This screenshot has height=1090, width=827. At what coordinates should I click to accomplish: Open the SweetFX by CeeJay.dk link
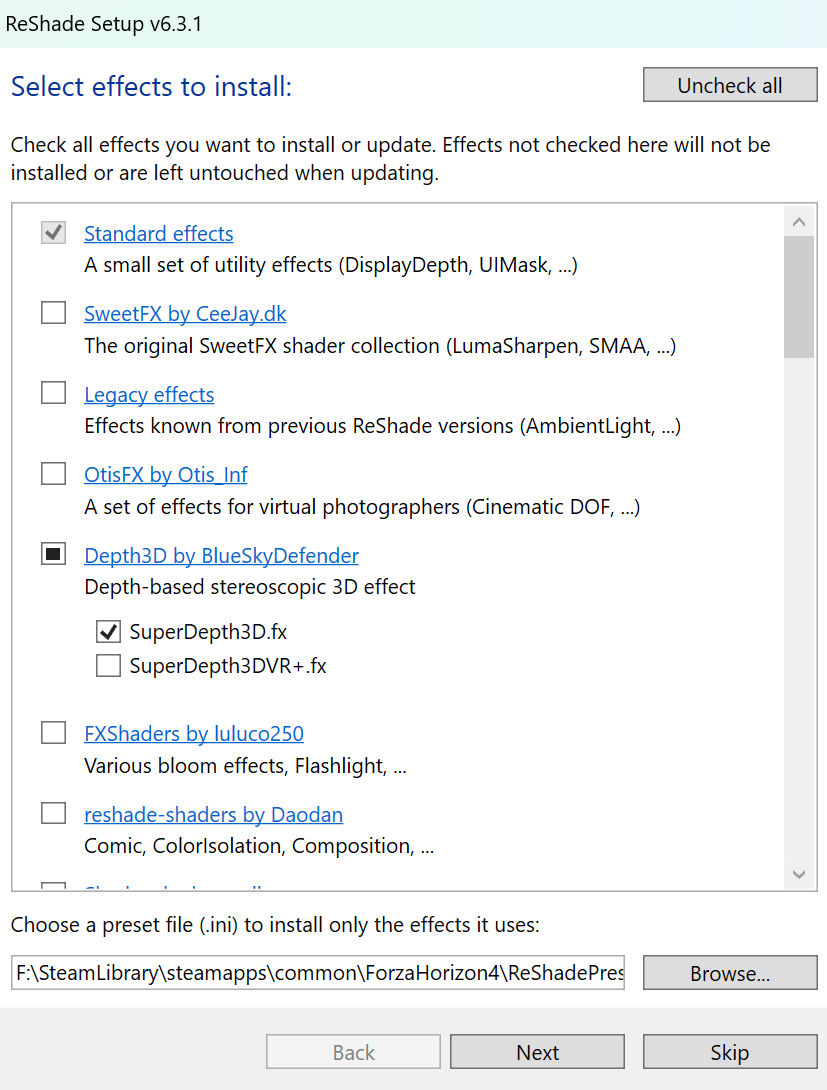[x=185, y=314]
